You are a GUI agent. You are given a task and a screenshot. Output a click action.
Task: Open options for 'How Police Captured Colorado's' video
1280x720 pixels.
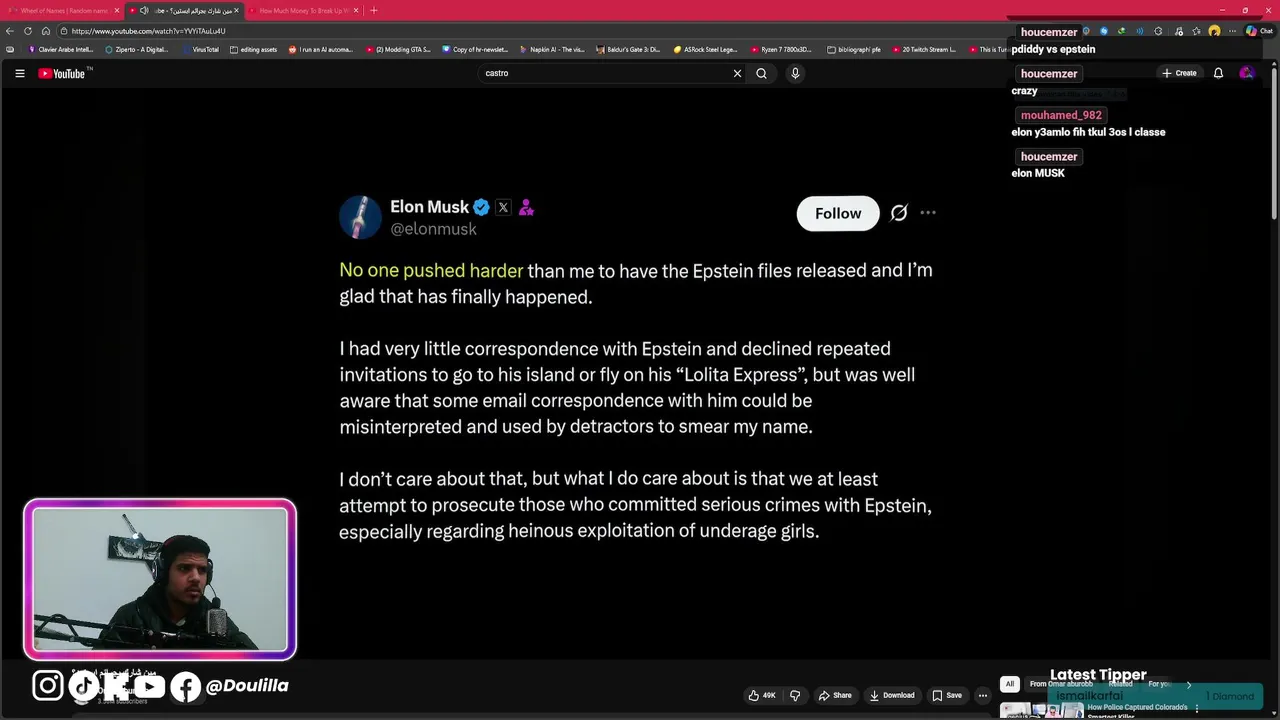click(1197, 708)
